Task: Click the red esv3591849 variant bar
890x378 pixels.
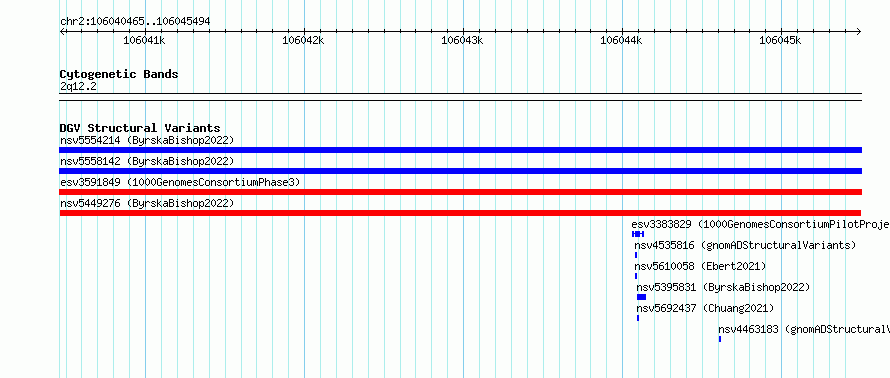Action: [x=460, y=192]
